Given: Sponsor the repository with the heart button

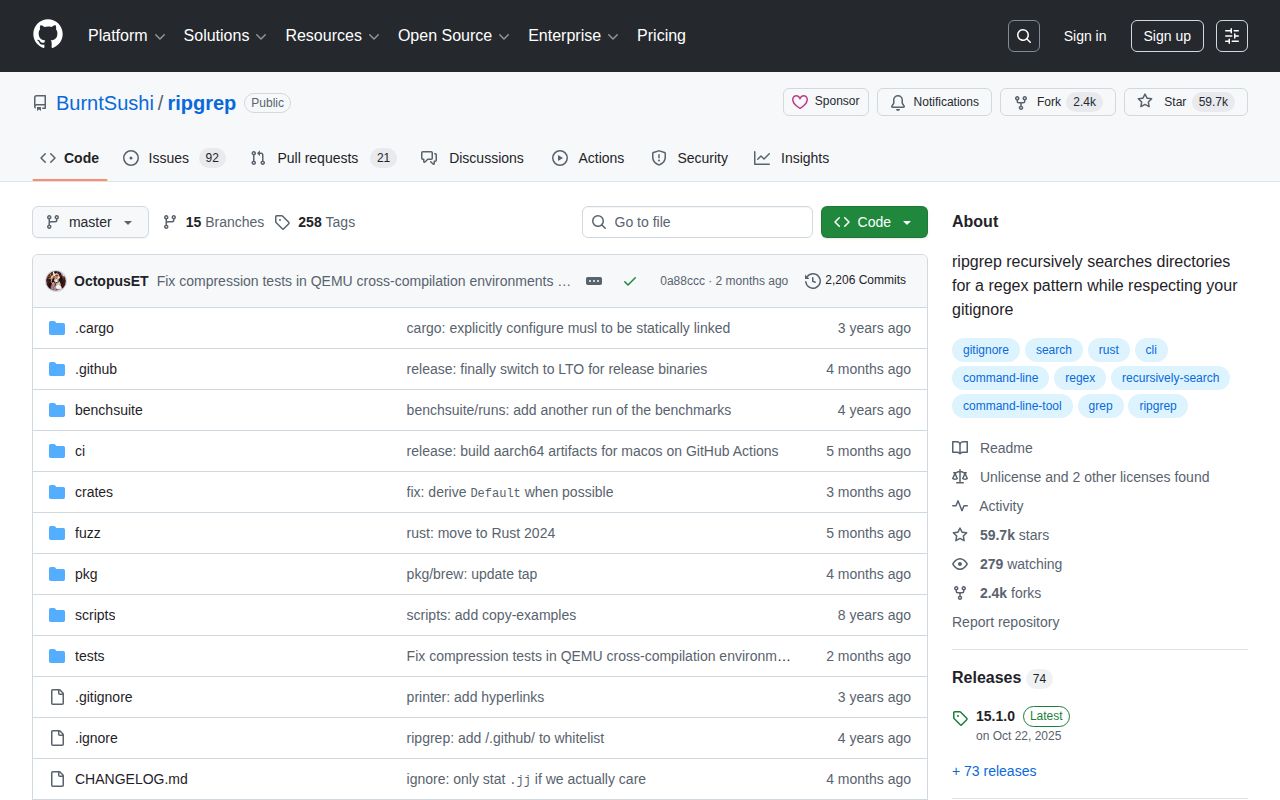Looking at the screenshot, I should coord(825,101).
